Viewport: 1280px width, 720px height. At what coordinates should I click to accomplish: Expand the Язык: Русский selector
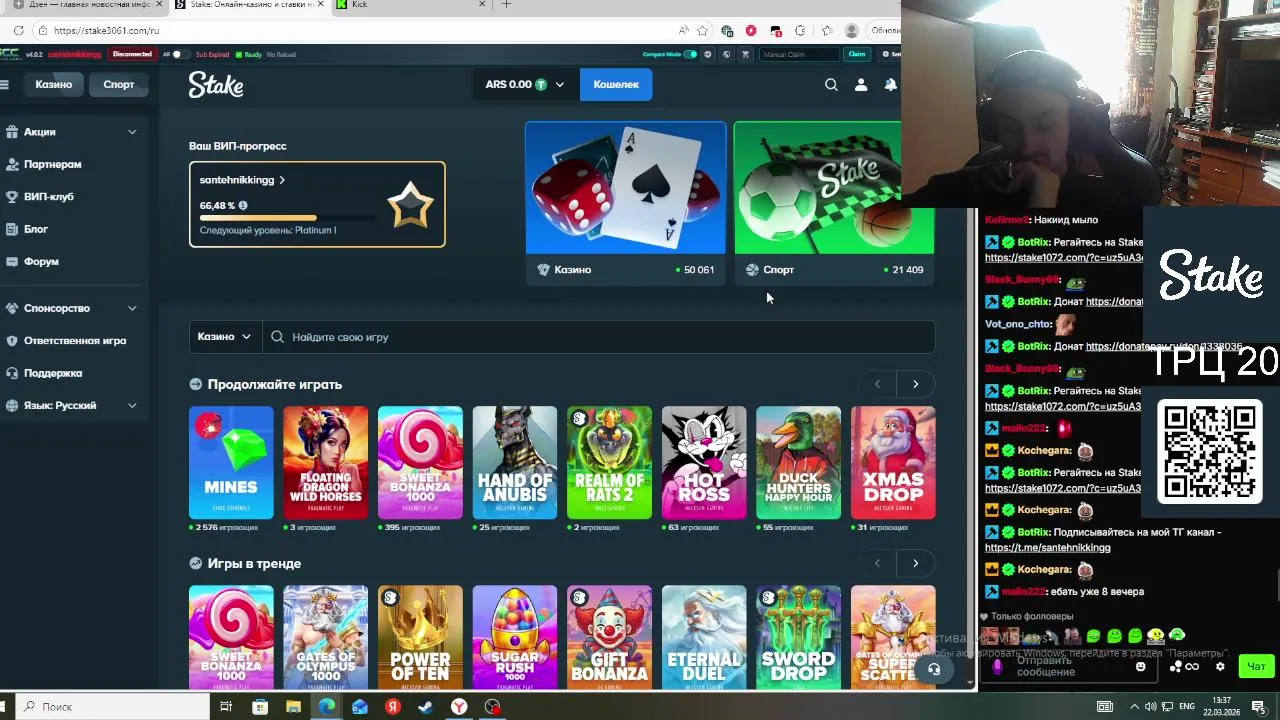[x=132, y=405]
